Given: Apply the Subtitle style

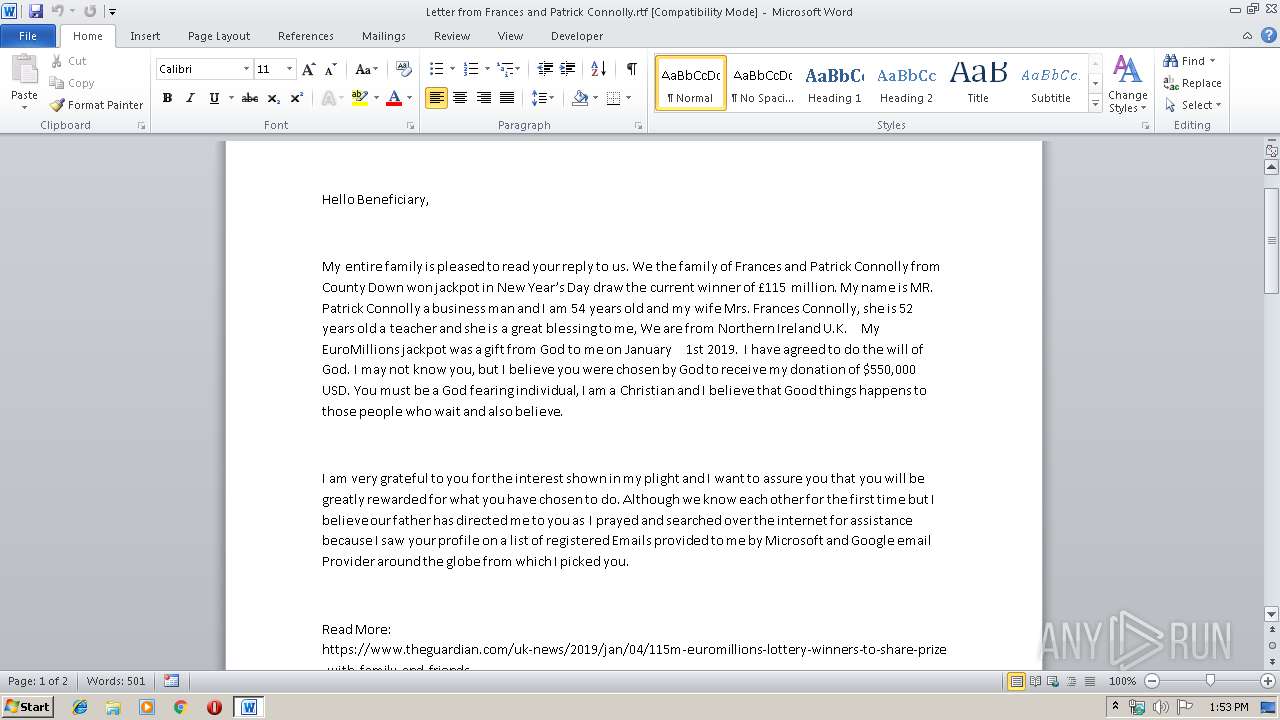Looking at the screenshot, I should point(1050,83).
